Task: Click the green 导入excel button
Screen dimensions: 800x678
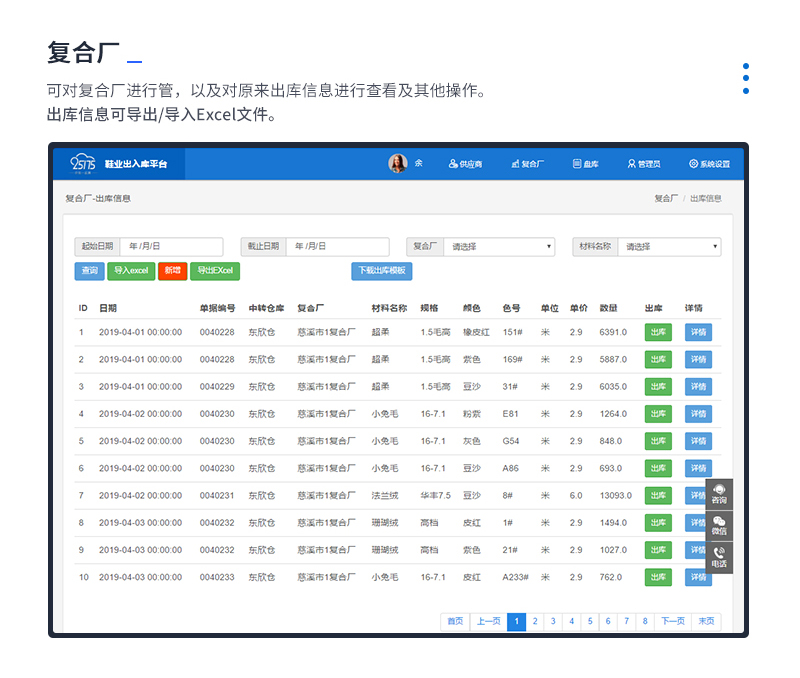Action: (131, 271)
